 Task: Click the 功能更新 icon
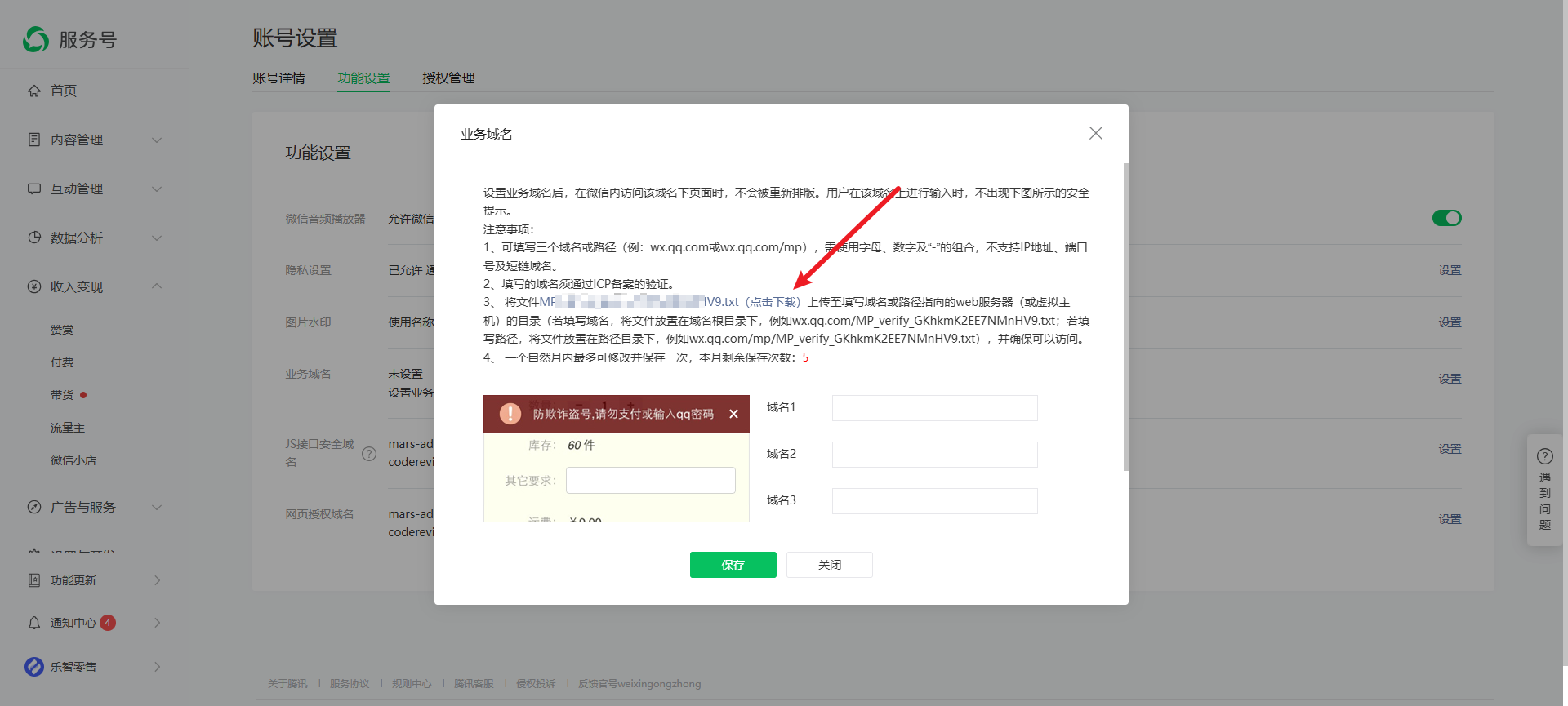34,580
